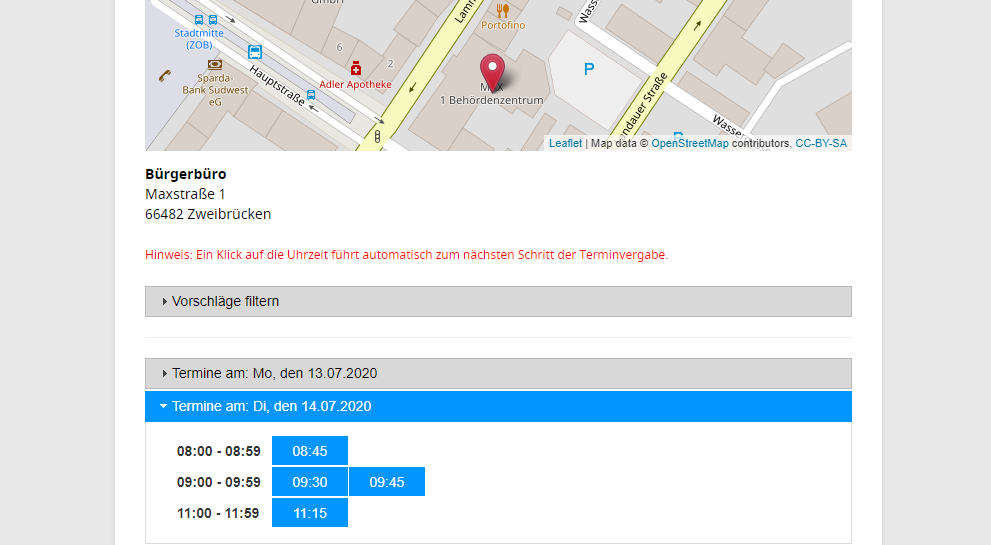Image resolution: width=991 pixels, height=545 pixels.
Task: Choose the 09:30 time slot
Action: [310, 482]
